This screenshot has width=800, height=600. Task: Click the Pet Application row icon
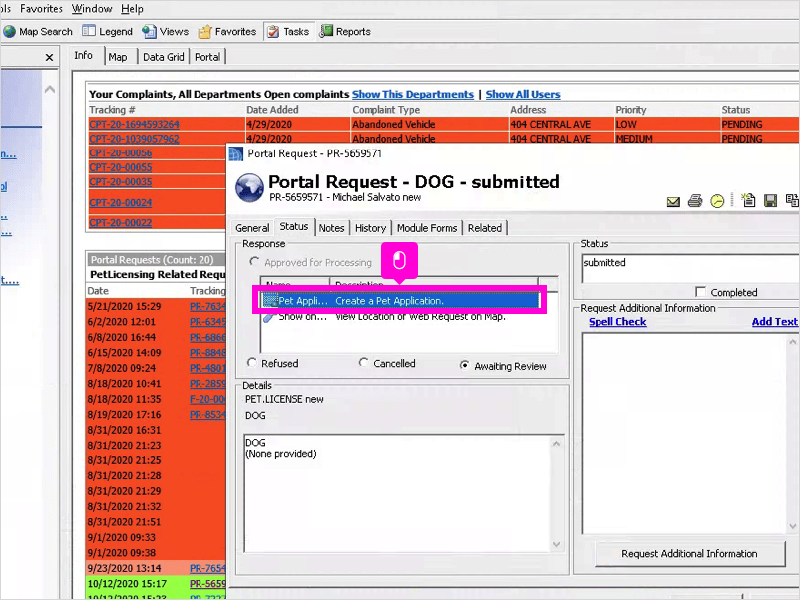click(270, 301)
